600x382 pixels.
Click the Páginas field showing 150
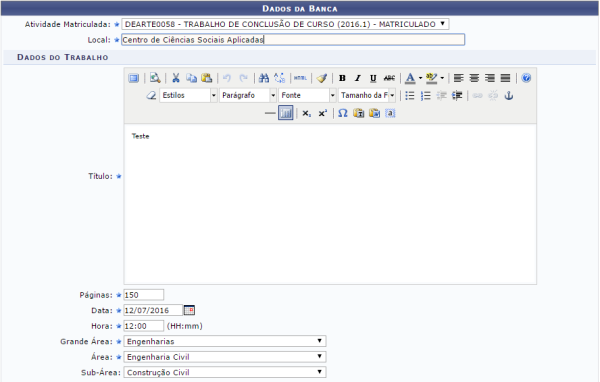pos(143,295)
